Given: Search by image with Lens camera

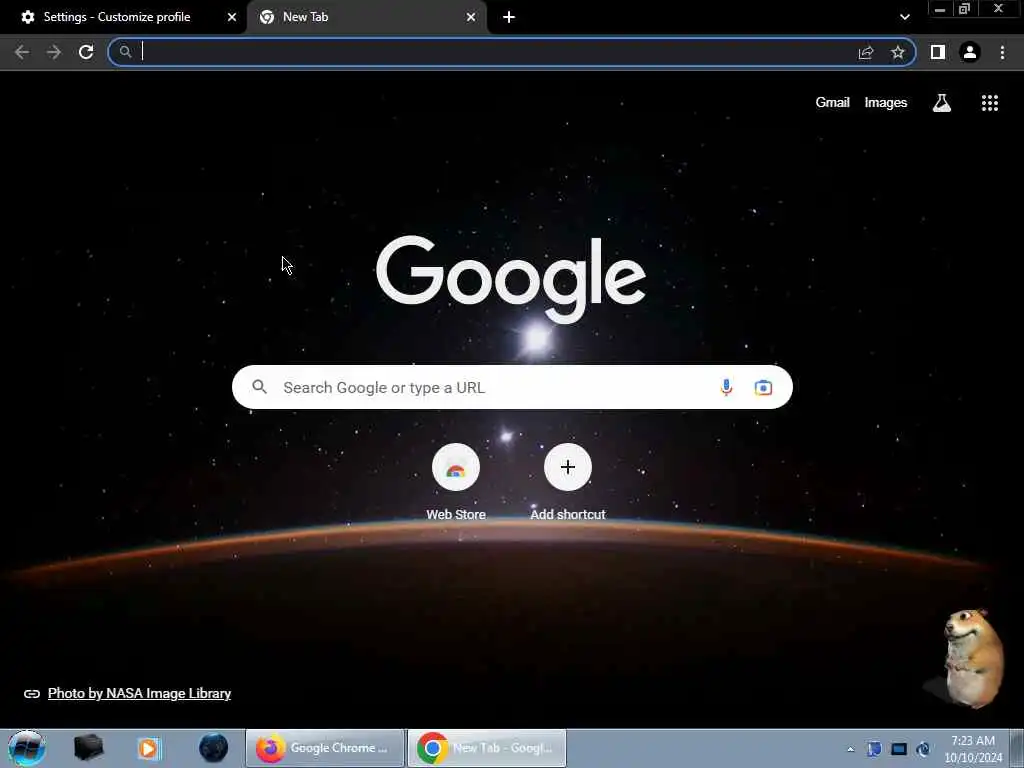Looking at the screenshot, I should 763,387.
